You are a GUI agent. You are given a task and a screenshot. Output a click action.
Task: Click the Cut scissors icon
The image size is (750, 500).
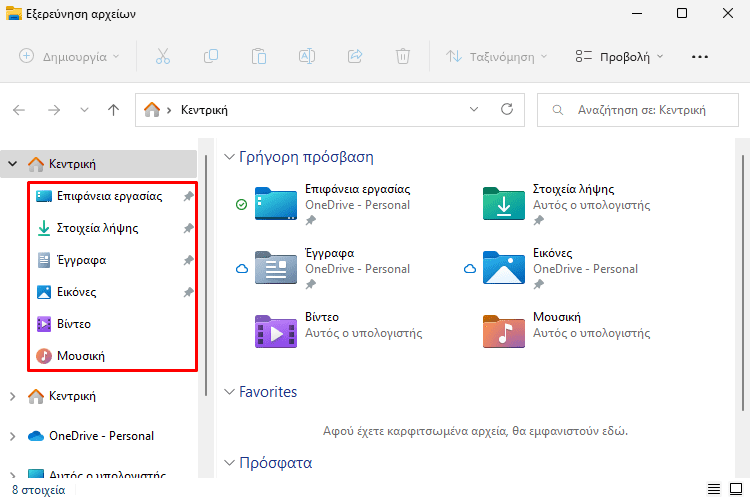[163, 56]
